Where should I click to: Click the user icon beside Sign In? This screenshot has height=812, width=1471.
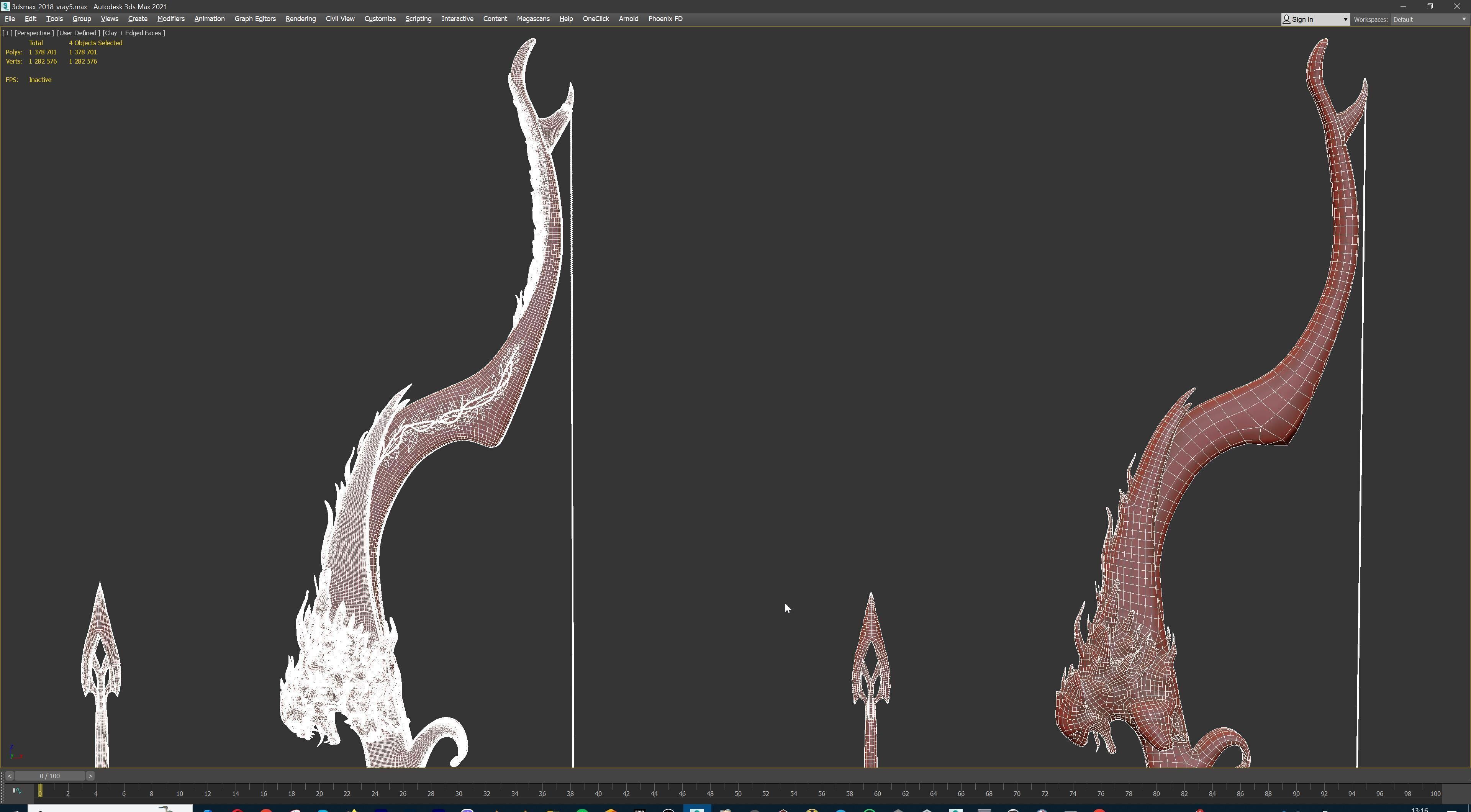(x=1287, y=20)
